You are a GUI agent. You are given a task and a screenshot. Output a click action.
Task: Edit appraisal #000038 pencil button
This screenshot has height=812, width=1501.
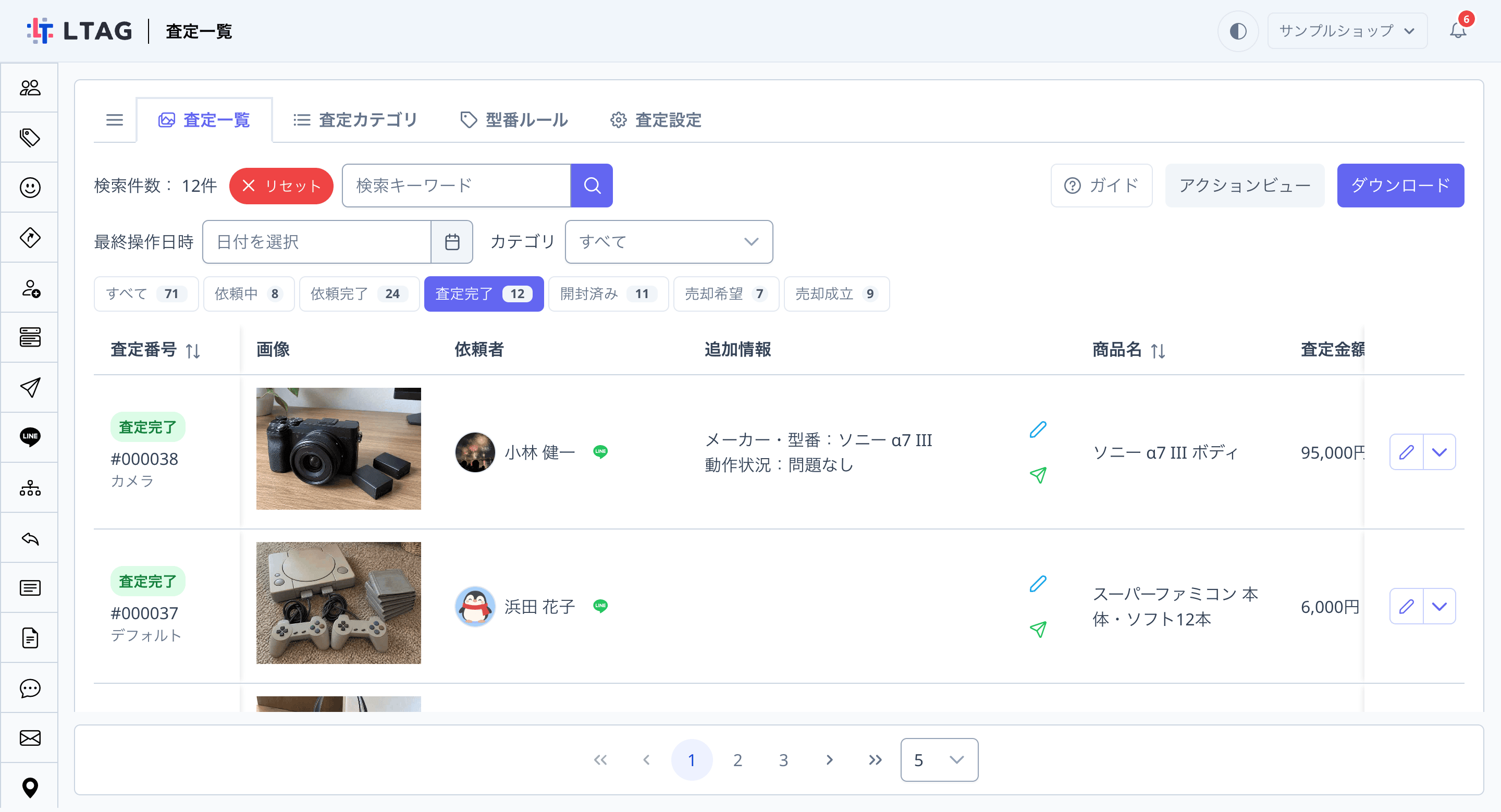(x=1406, y=452)
